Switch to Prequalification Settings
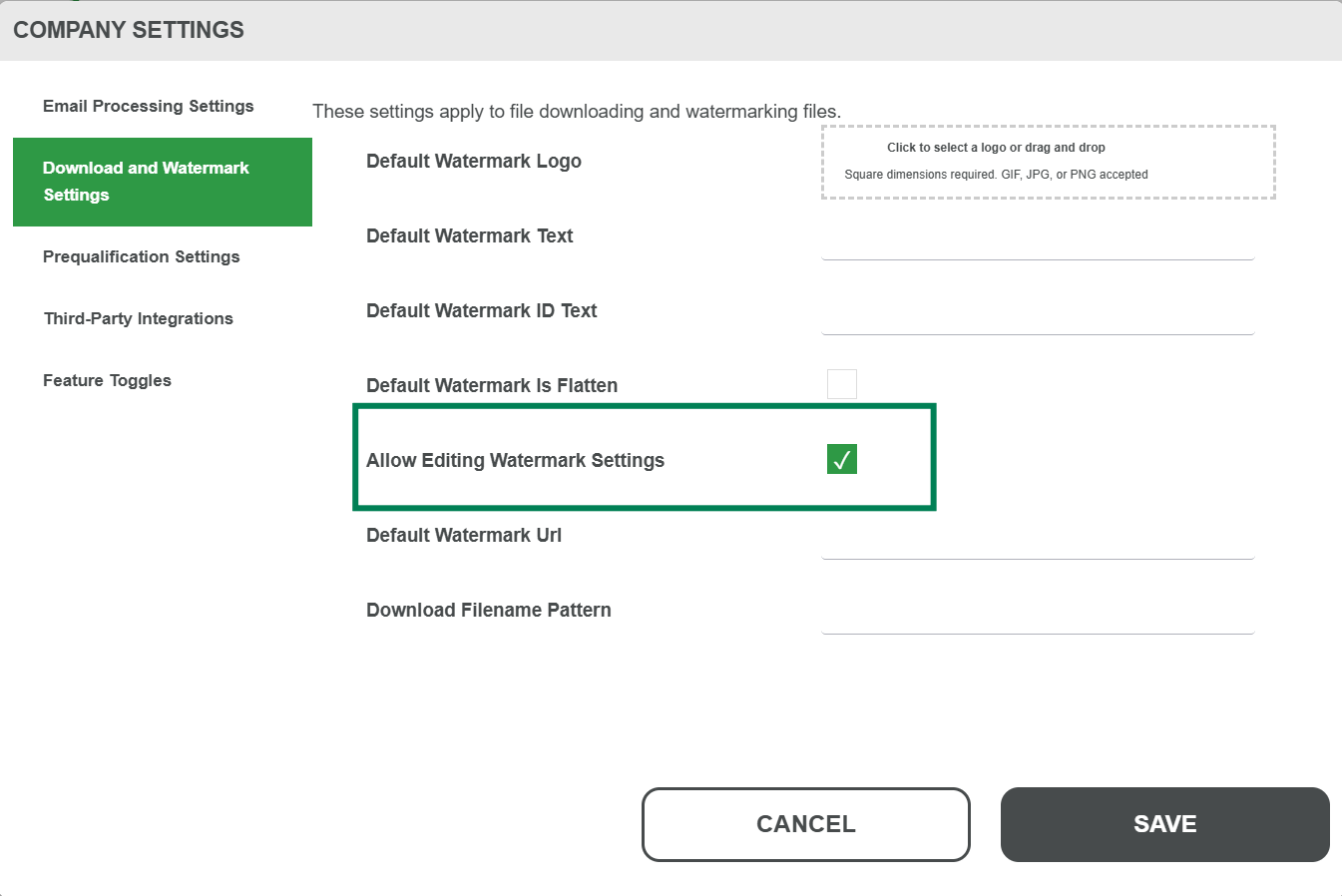The image size is (1342, 896). (x=142, y=256)
